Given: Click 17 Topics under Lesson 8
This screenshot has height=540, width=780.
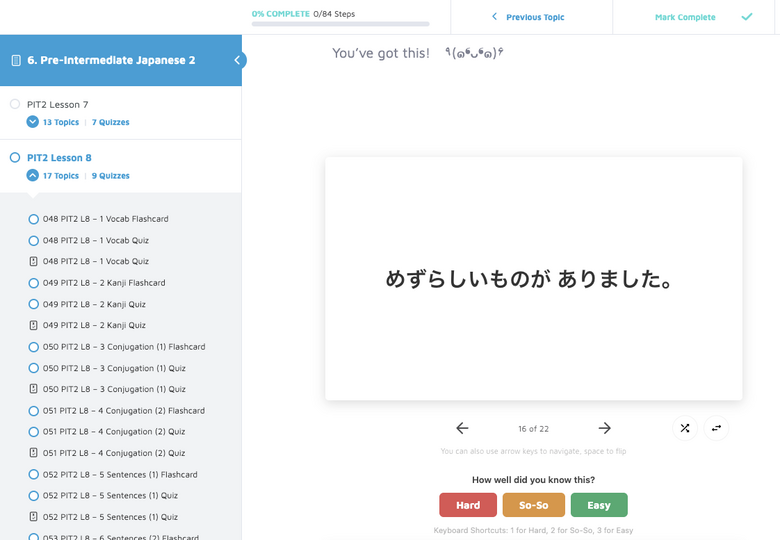Looking at the screenshot, I should click(61, 176).
